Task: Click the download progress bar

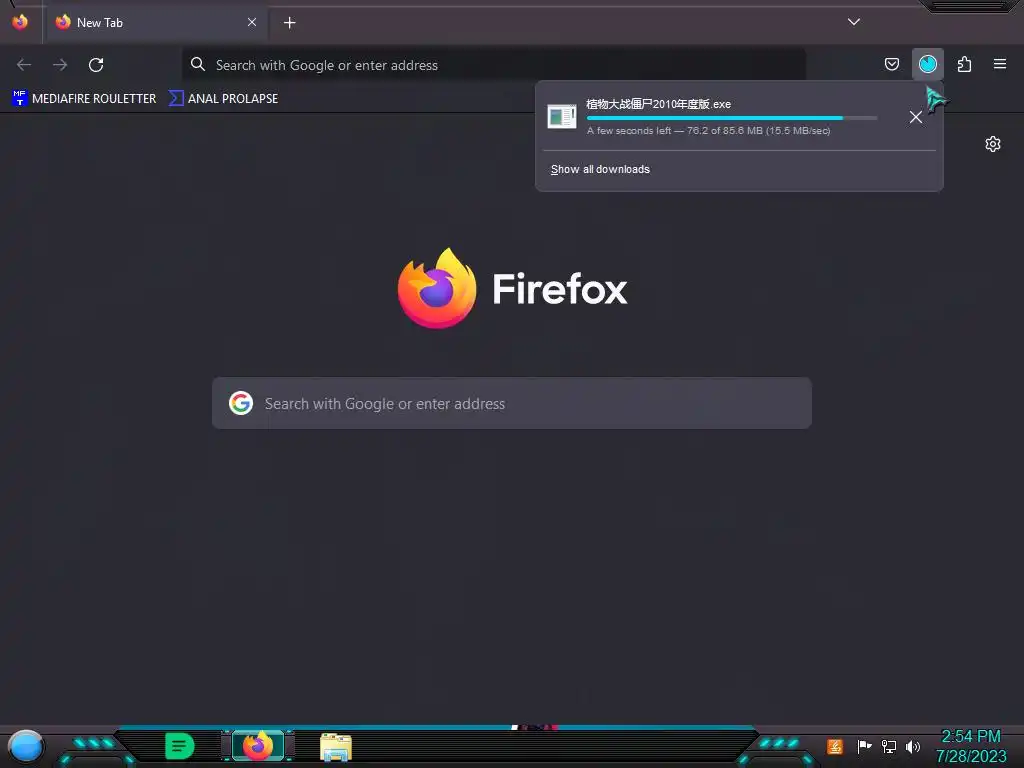Action: [x=731, y=118]
